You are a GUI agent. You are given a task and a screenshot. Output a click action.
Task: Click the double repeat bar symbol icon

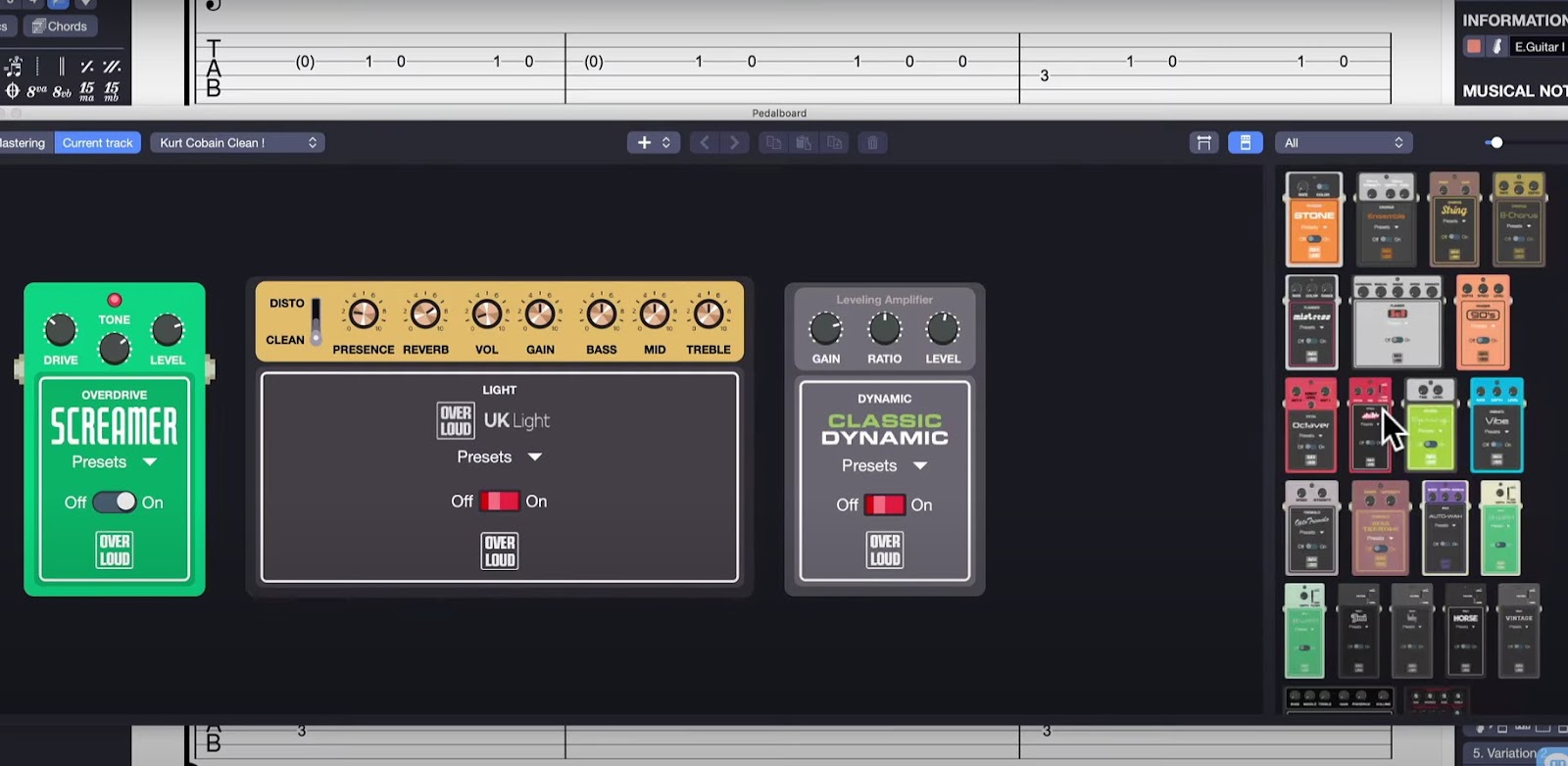(112, 67)
